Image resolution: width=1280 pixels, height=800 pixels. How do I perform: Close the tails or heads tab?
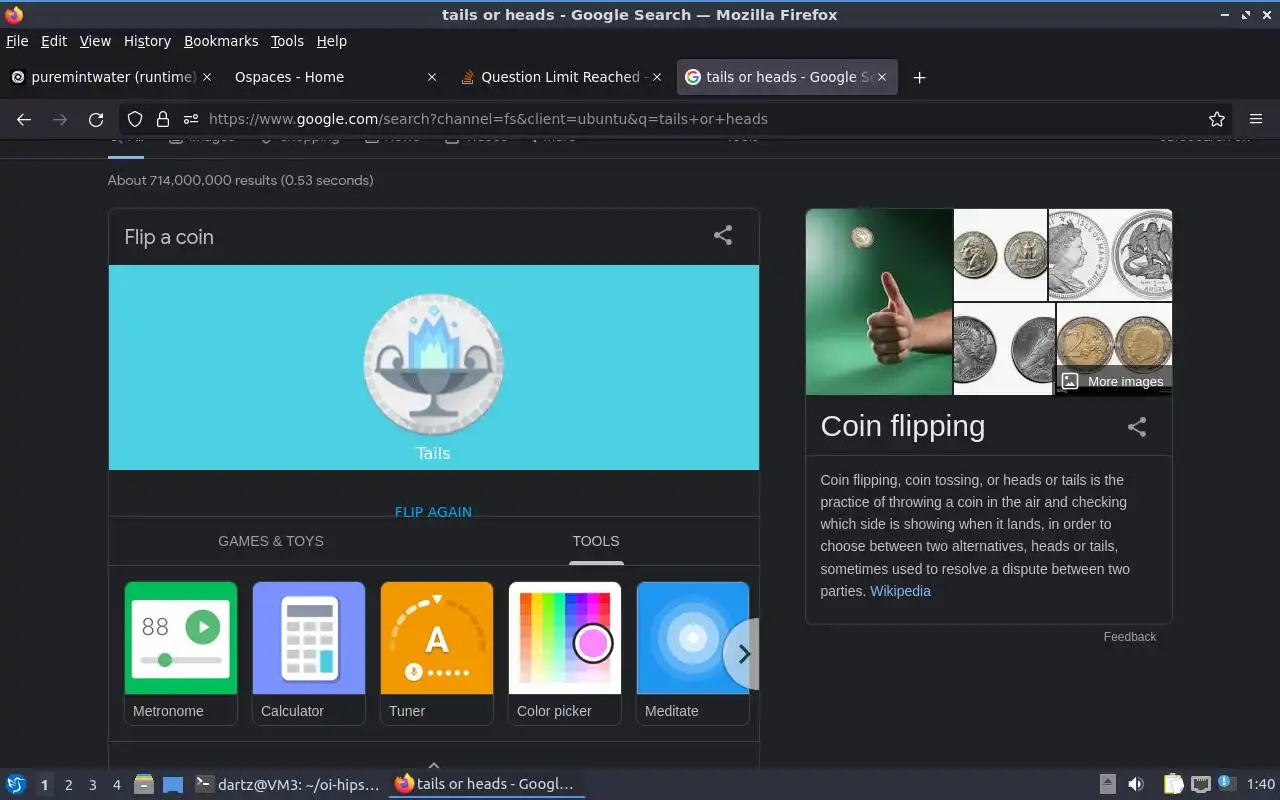[882, 77]
